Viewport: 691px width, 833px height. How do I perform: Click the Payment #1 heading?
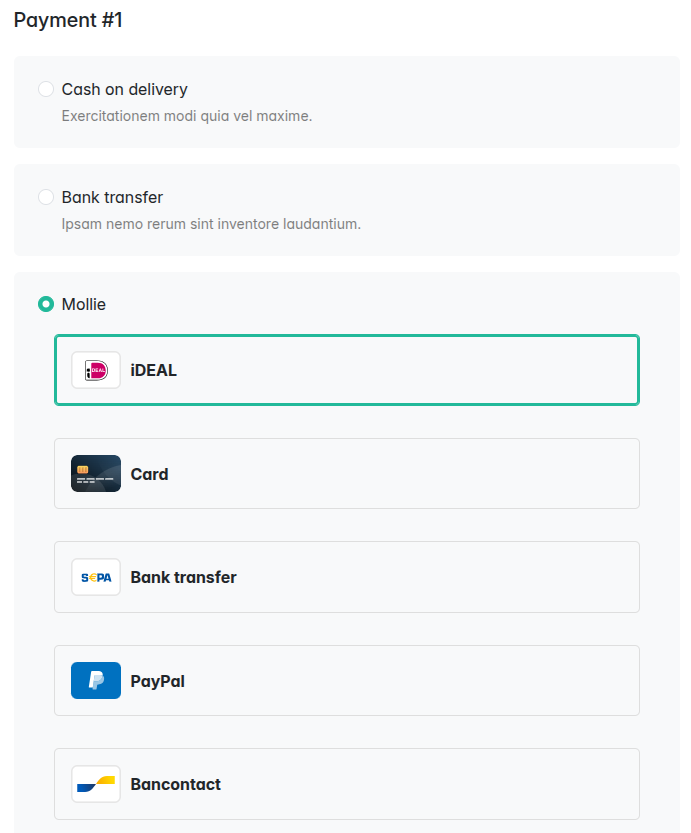[x=68, y=20]
